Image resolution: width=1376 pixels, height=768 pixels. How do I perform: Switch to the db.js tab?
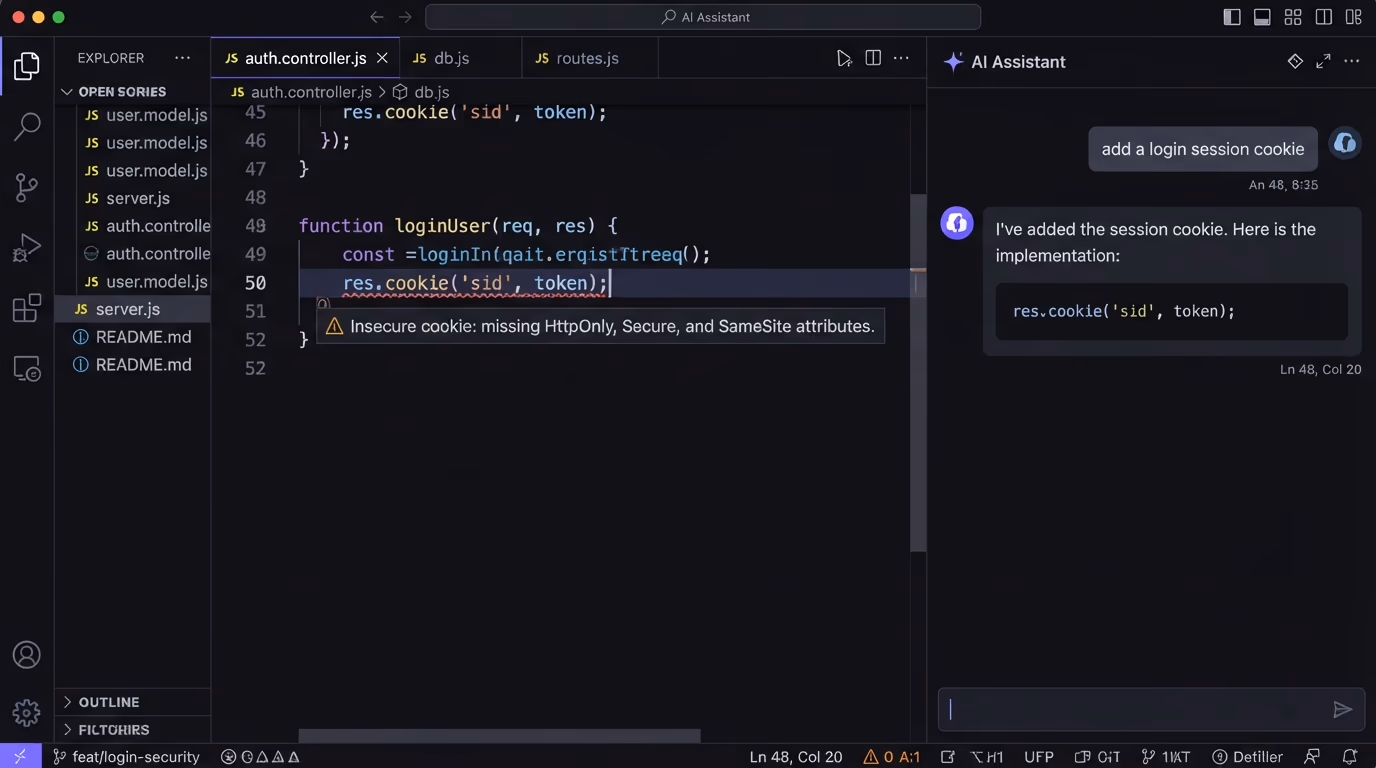click(x=460, y=58)
